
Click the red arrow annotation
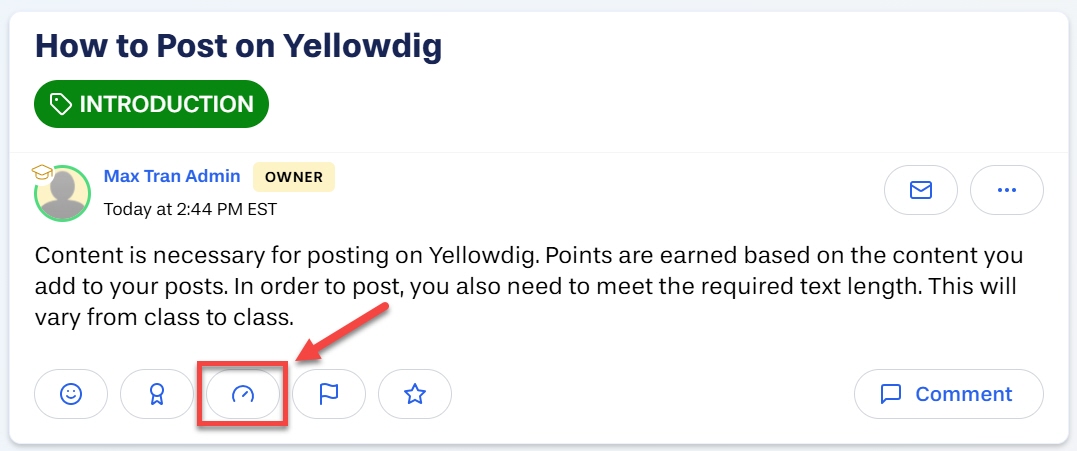pyautogui.click(x=342, y=331)
